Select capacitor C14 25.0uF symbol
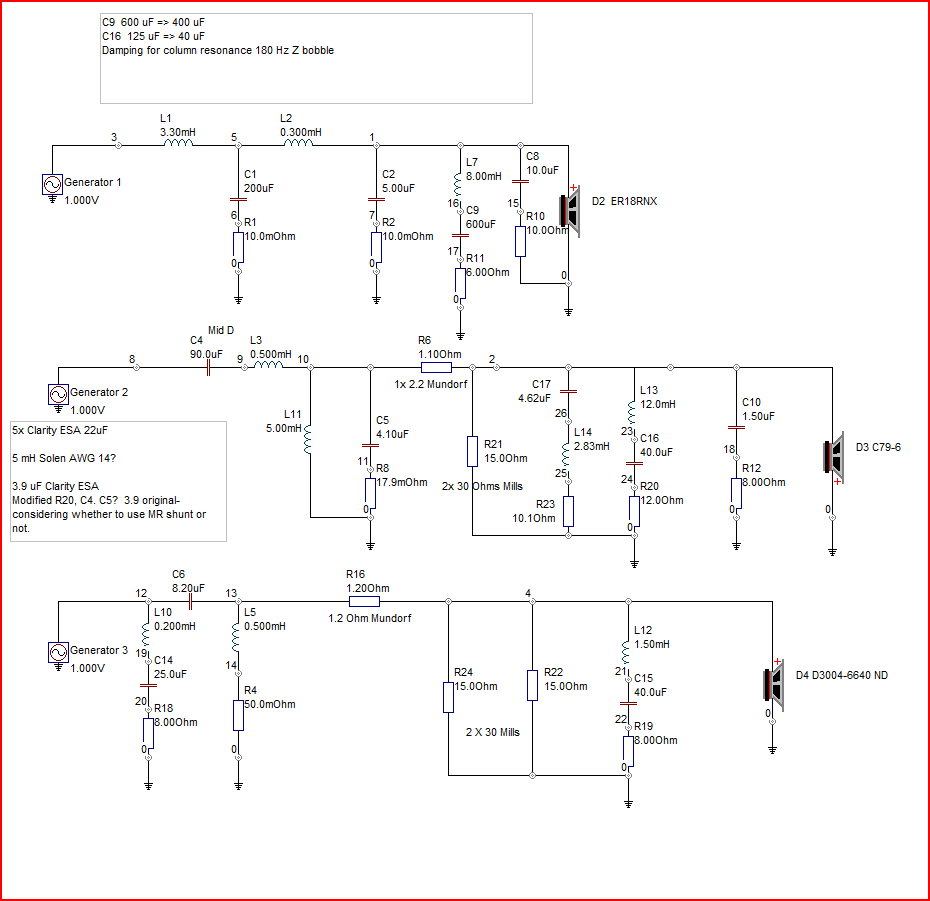930x901 pixels. pos(148,685)
